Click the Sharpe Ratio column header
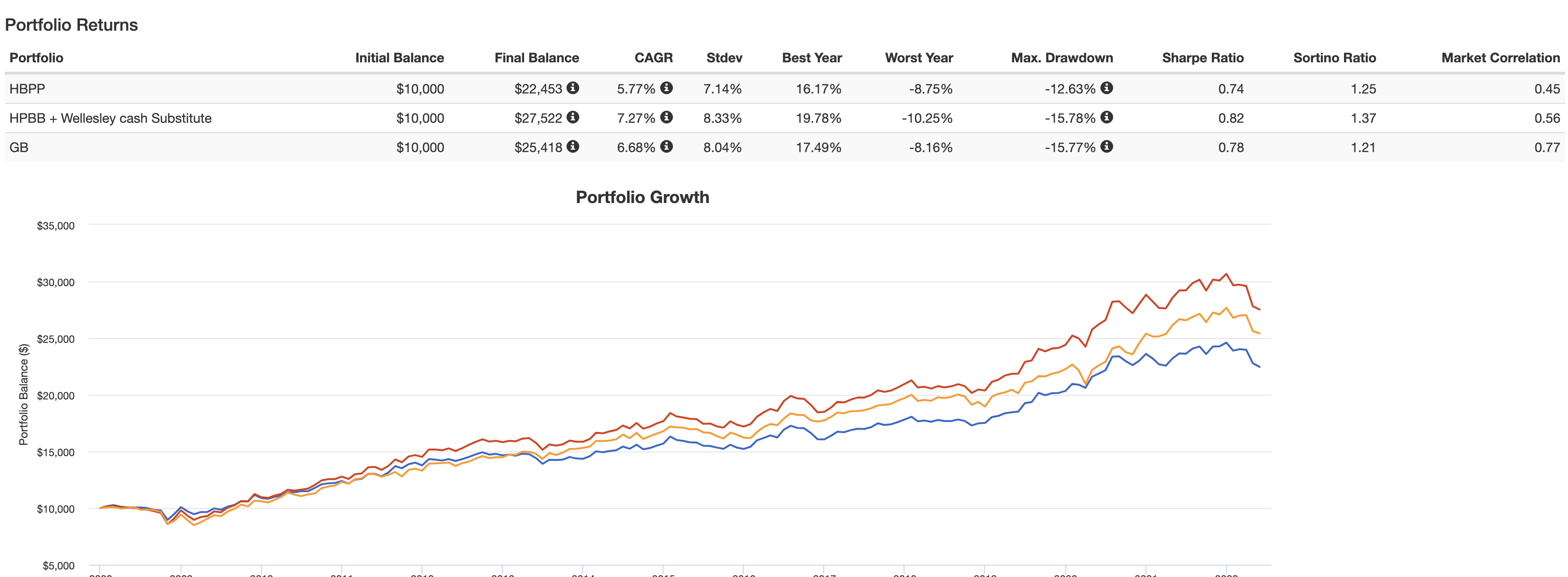The height and width of the screenshot is (577, 1568). (x=1202, y=58)
